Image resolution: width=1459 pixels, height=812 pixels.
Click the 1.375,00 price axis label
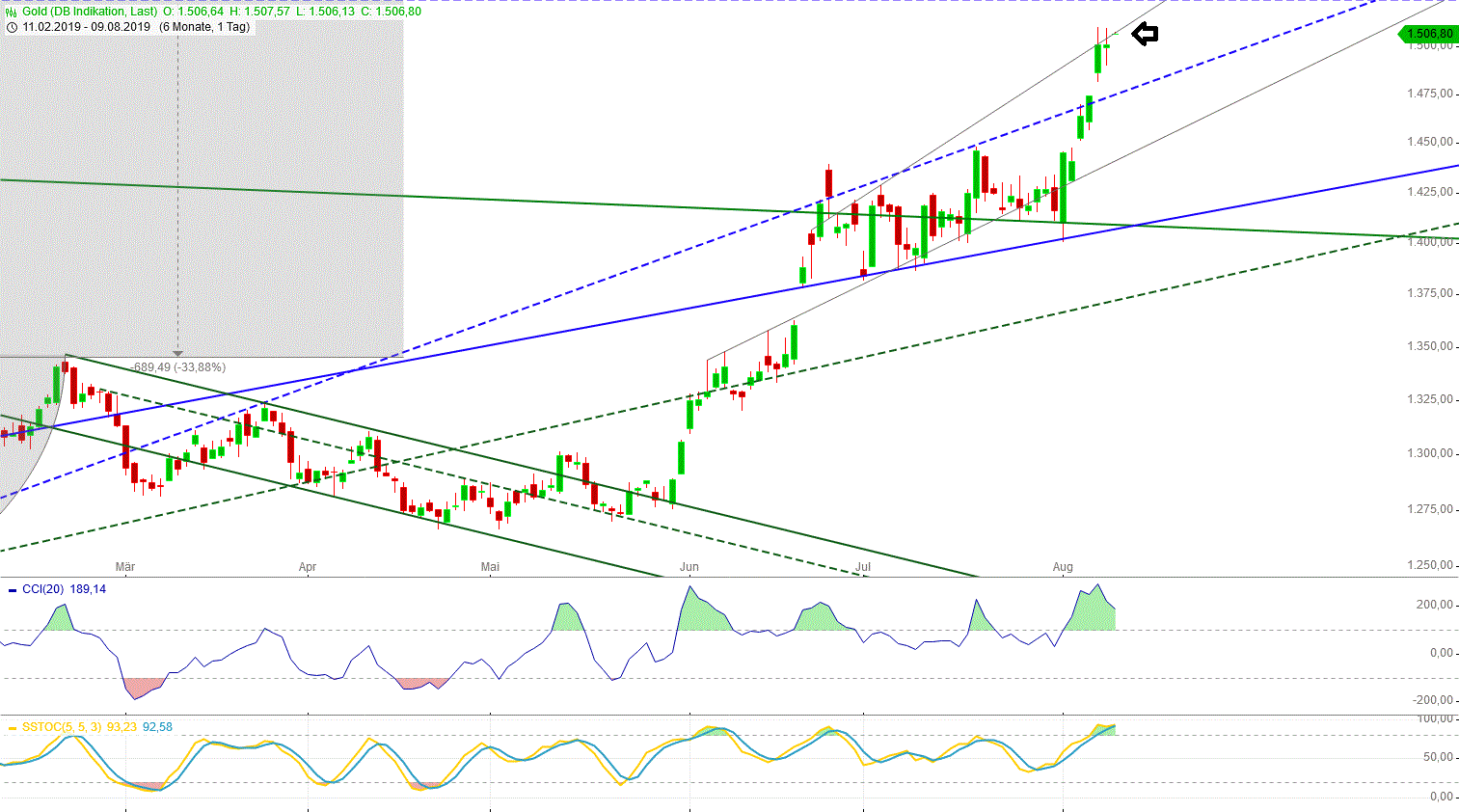coord(1430,293)
